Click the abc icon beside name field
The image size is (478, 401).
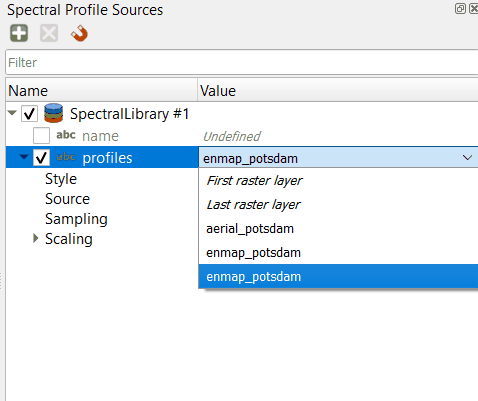66,135
